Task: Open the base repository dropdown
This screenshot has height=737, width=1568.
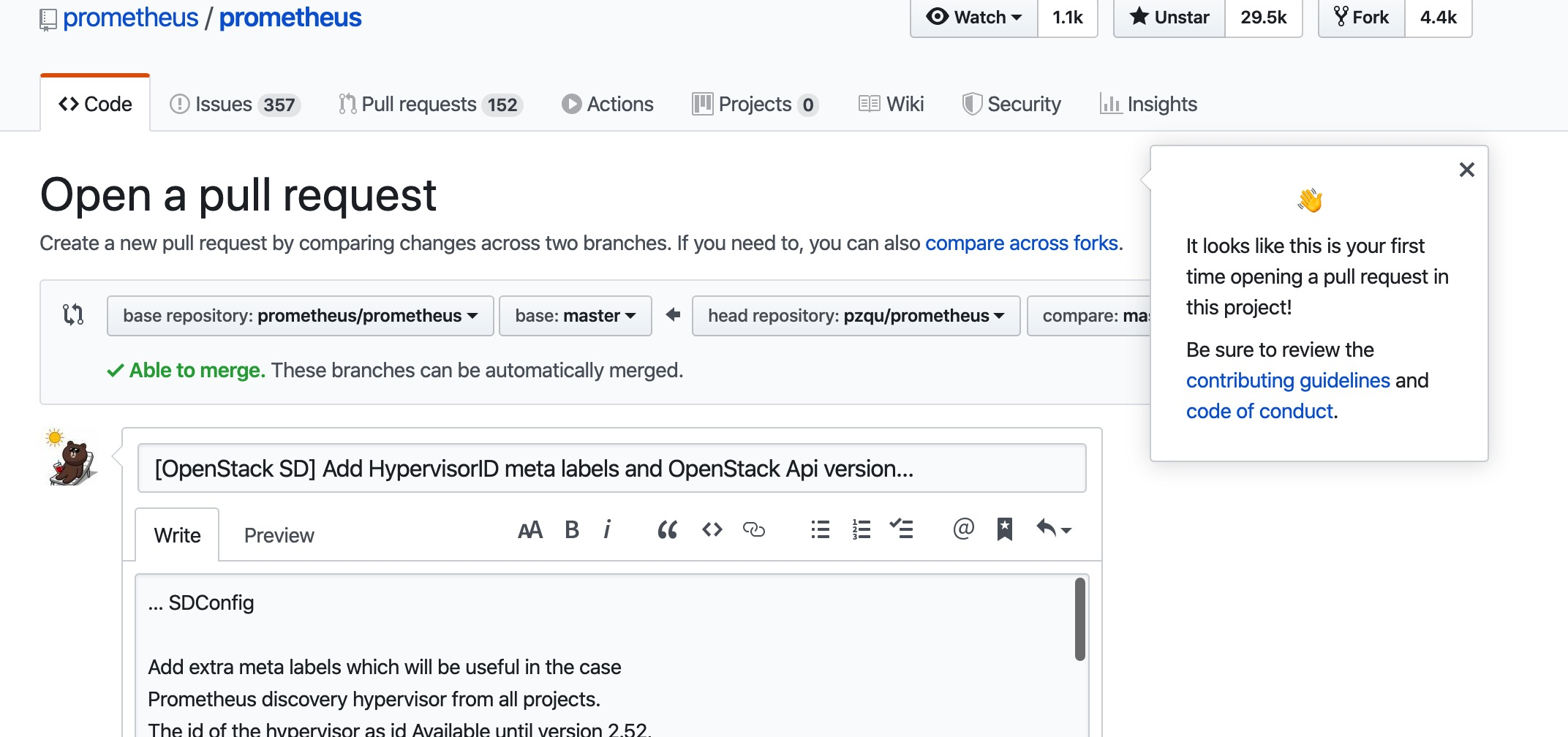Action: pos(301,316)
